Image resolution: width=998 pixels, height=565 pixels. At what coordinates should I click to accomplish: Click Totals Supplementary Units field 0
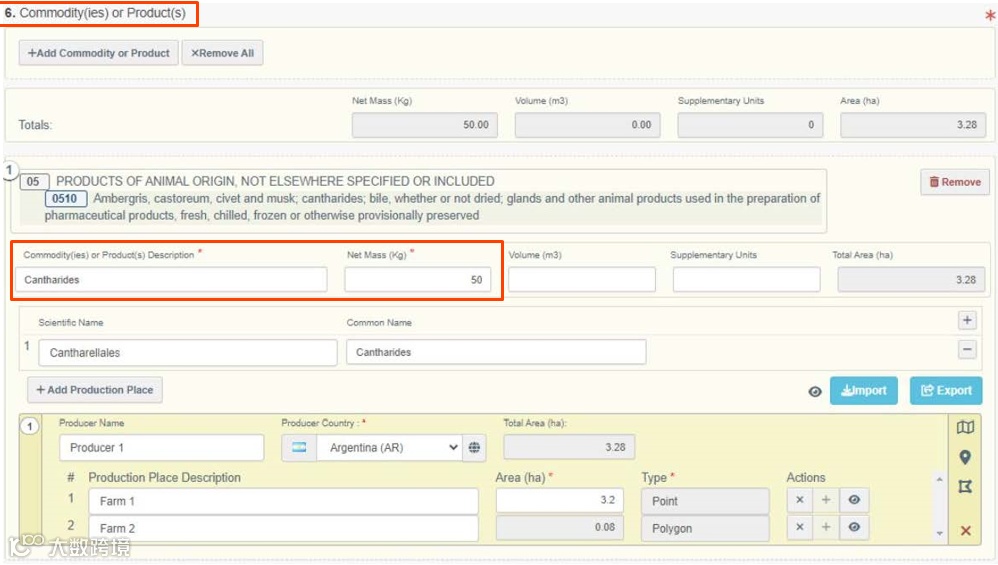tap(750, 125)
